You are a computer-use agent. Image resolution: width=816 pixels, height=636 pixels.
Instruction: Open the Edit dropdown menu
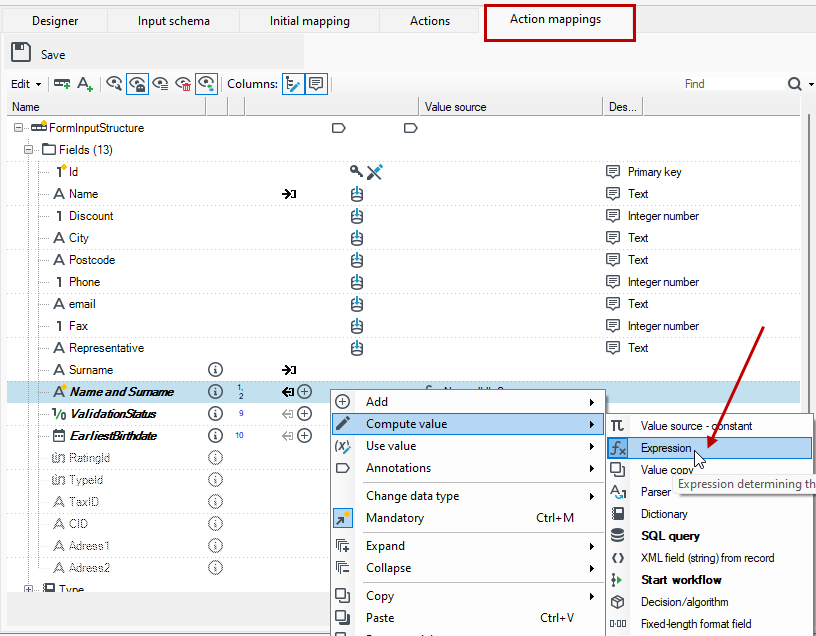tap(26, 84)
